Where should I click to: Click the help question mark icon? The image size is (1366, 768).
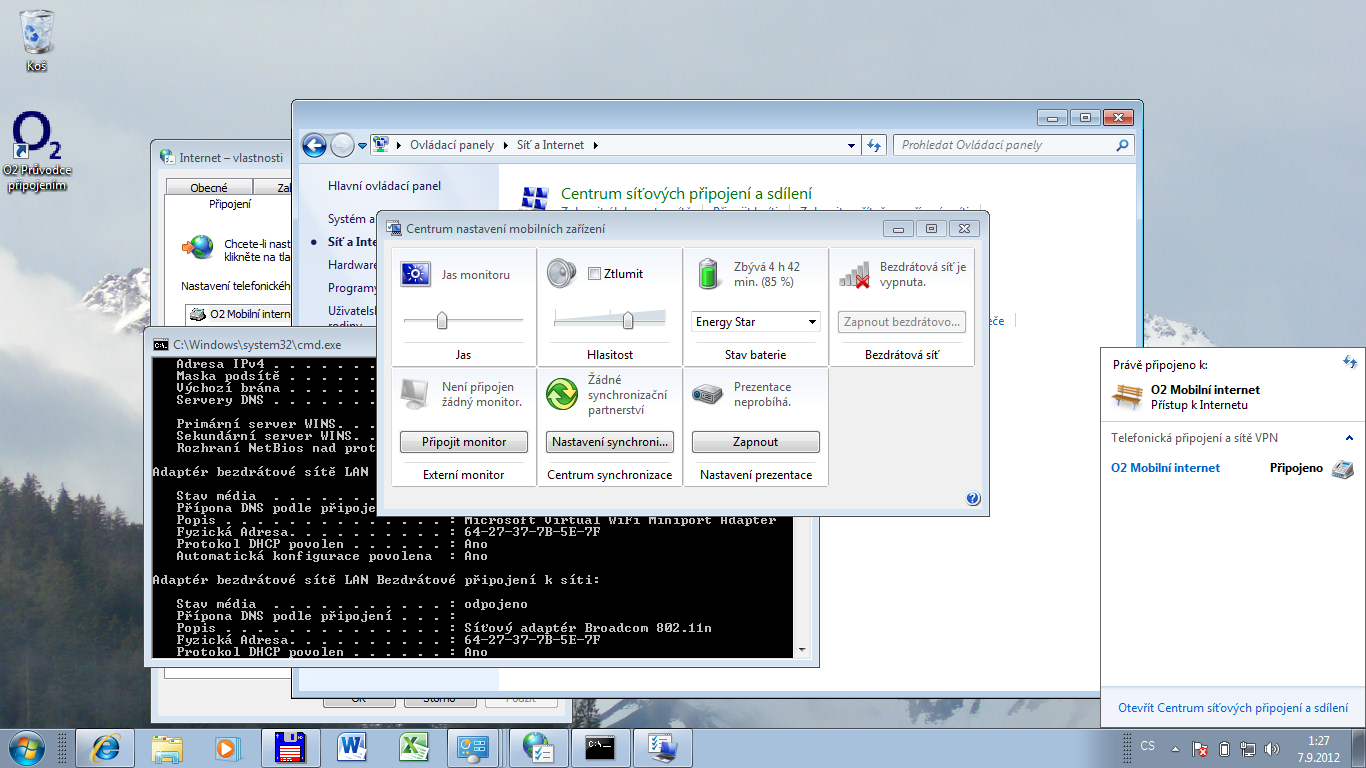pyautogui.click(x=973, y=499)
